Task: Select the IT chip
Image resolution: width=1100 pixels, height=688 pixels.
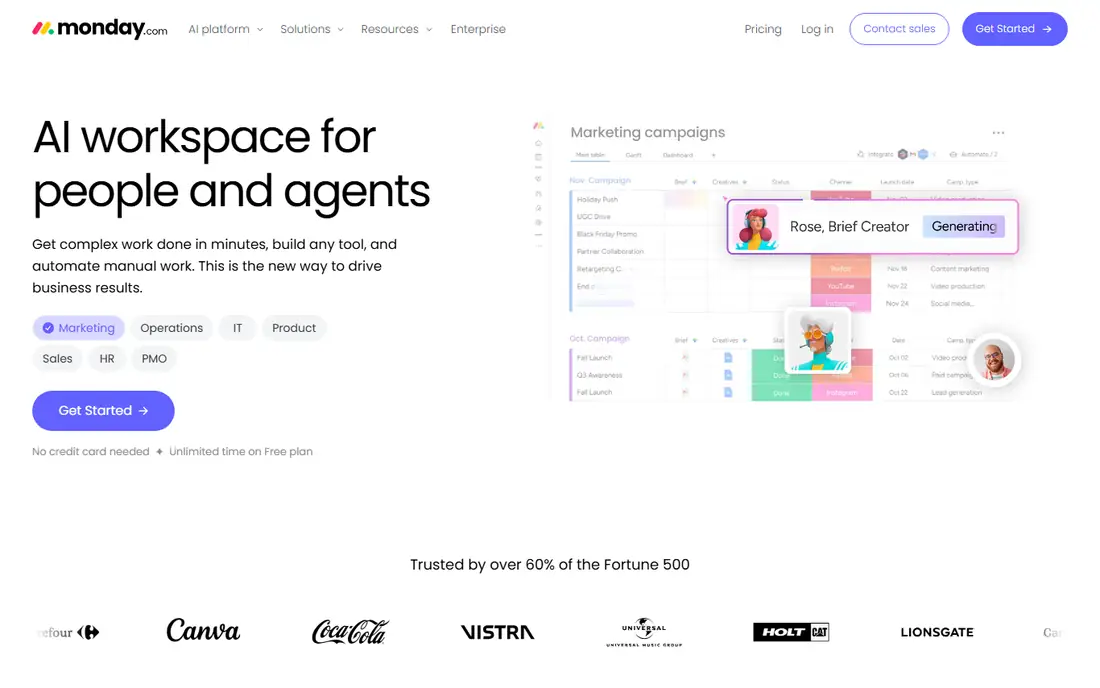Action: 237,328
